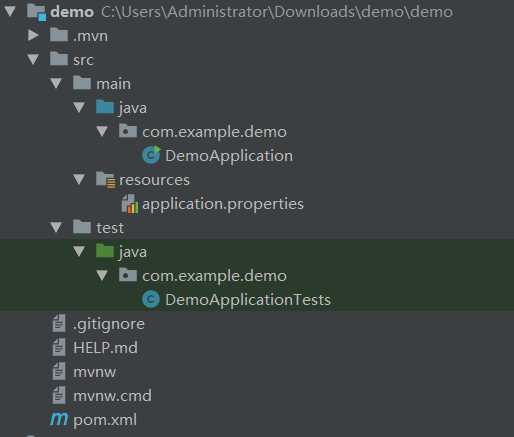Screen dimensions: 514x437
Task: Select the main folder name
Action: [x=113, y=84]
